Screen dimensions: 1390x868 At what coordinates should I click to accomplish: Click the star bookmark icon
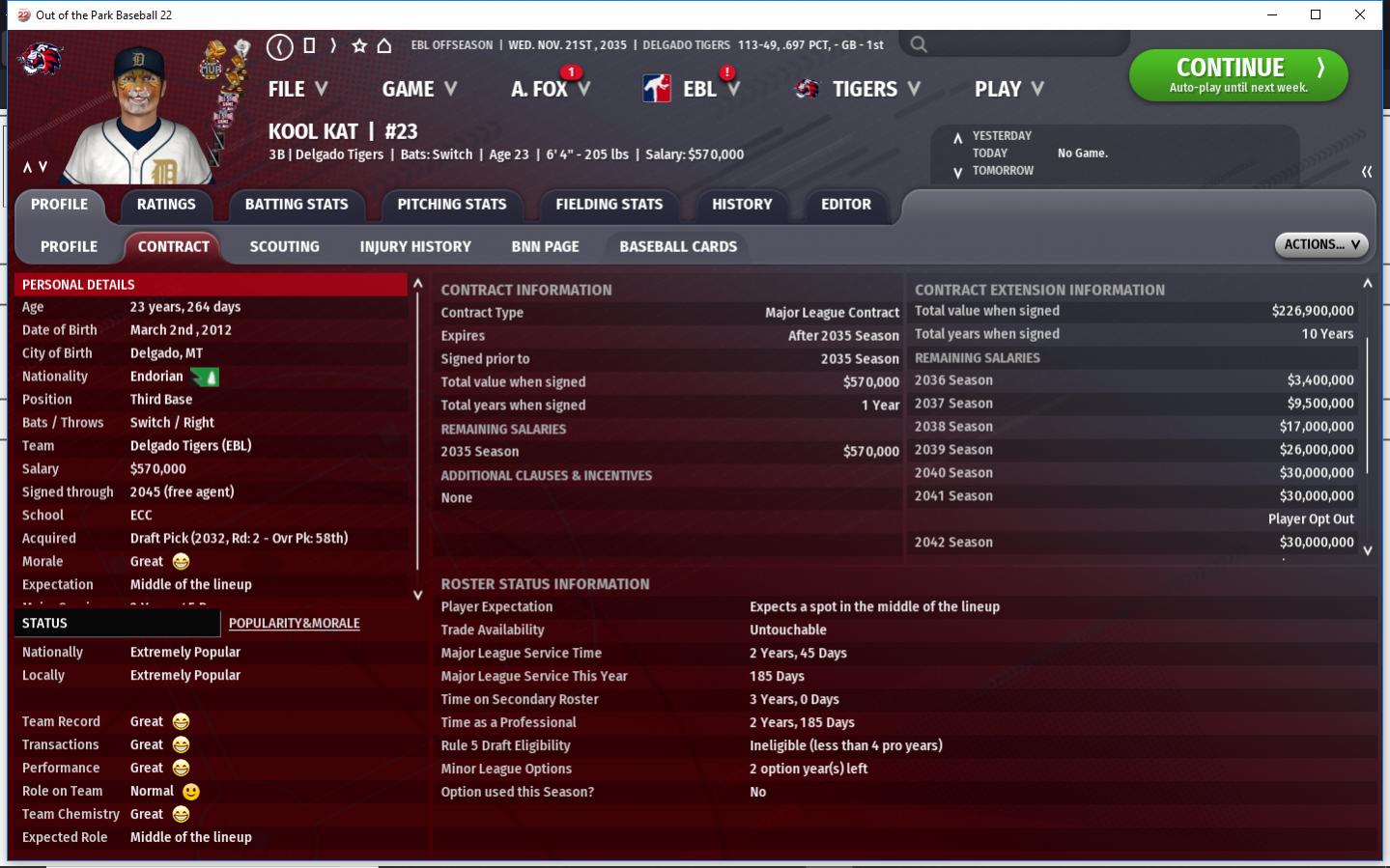[x=359, y=45]
